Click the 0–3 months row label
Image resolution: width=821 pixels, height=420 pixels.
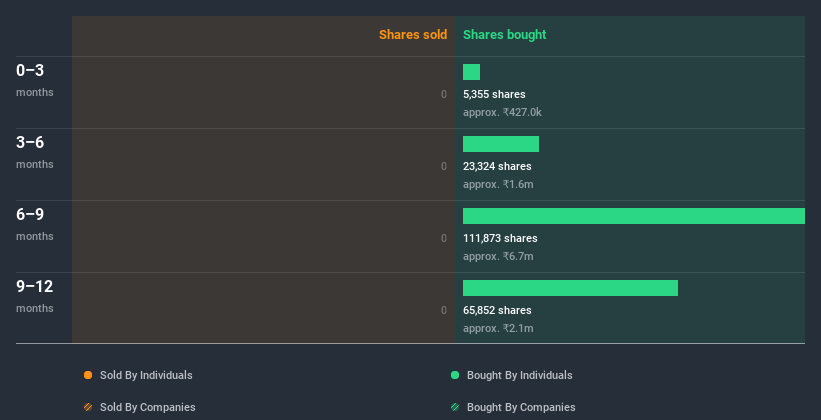pos(35,80)
